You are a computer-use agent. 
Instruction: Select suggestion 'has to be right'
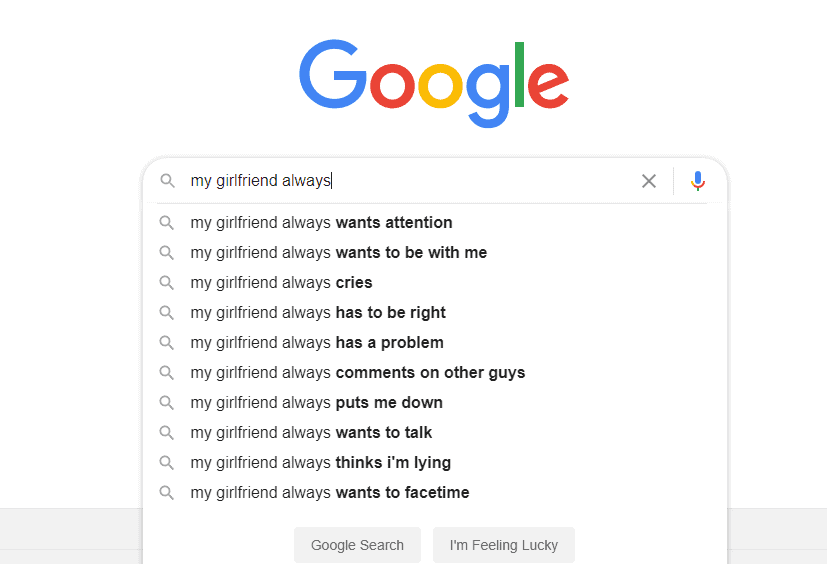coord(318,313)
